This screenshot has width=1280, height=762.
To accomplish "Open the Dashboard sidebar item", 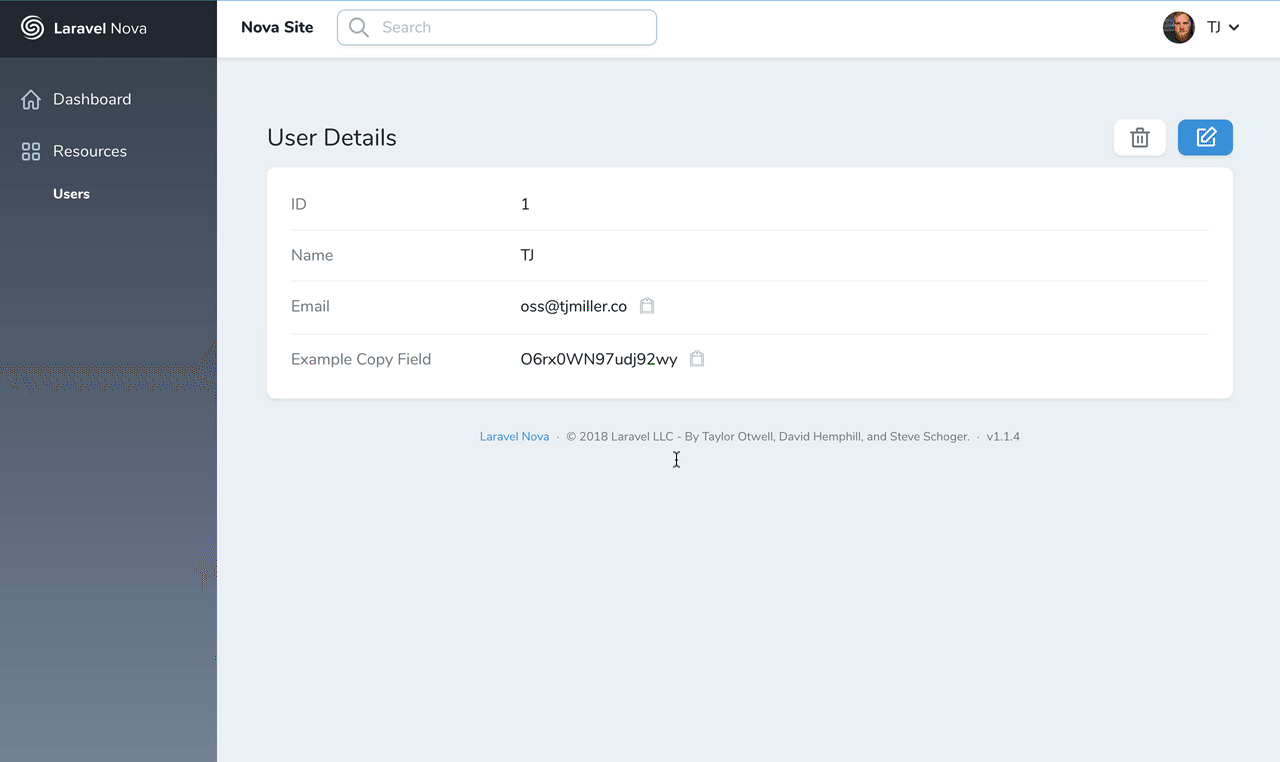I will coord(92,99).
